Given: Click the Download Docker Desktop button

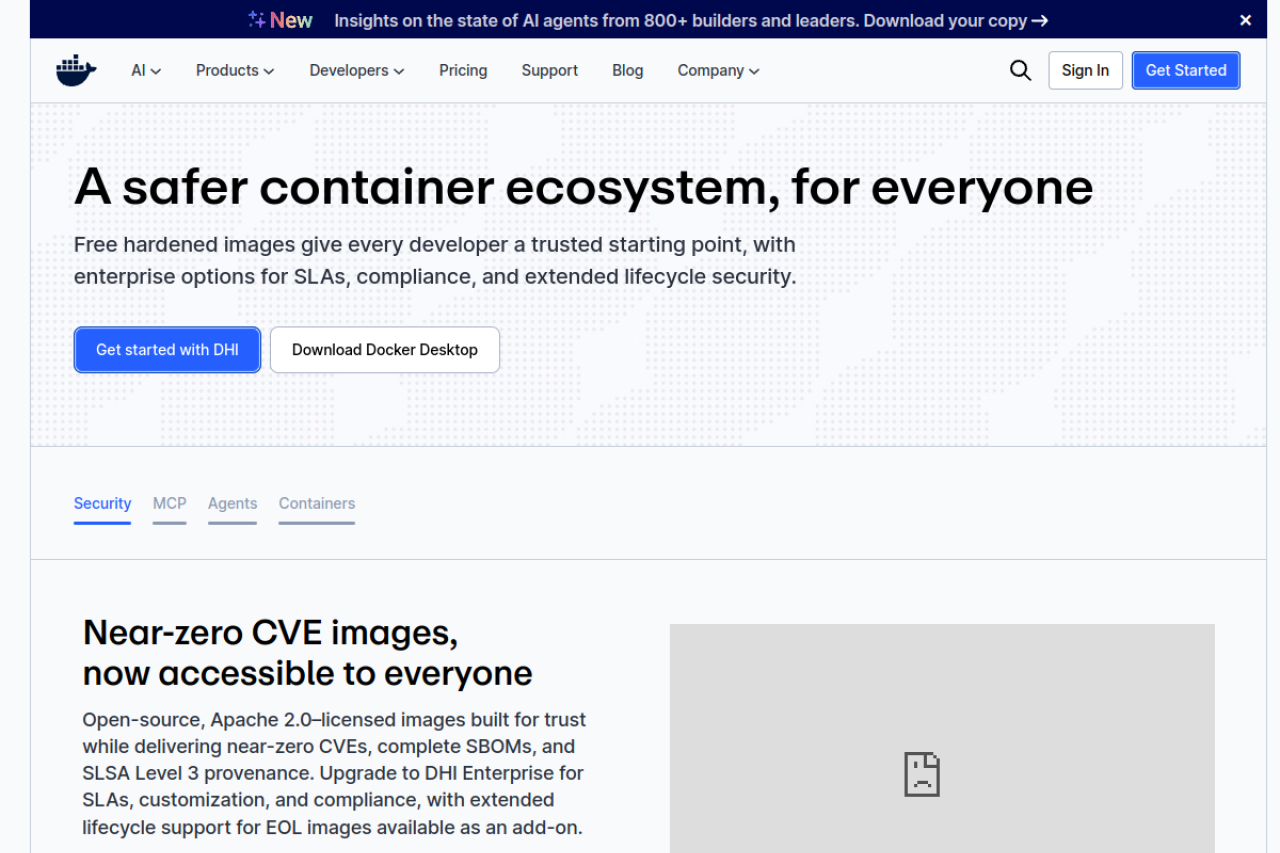Looking at the screenshot, I should (384, 350).
